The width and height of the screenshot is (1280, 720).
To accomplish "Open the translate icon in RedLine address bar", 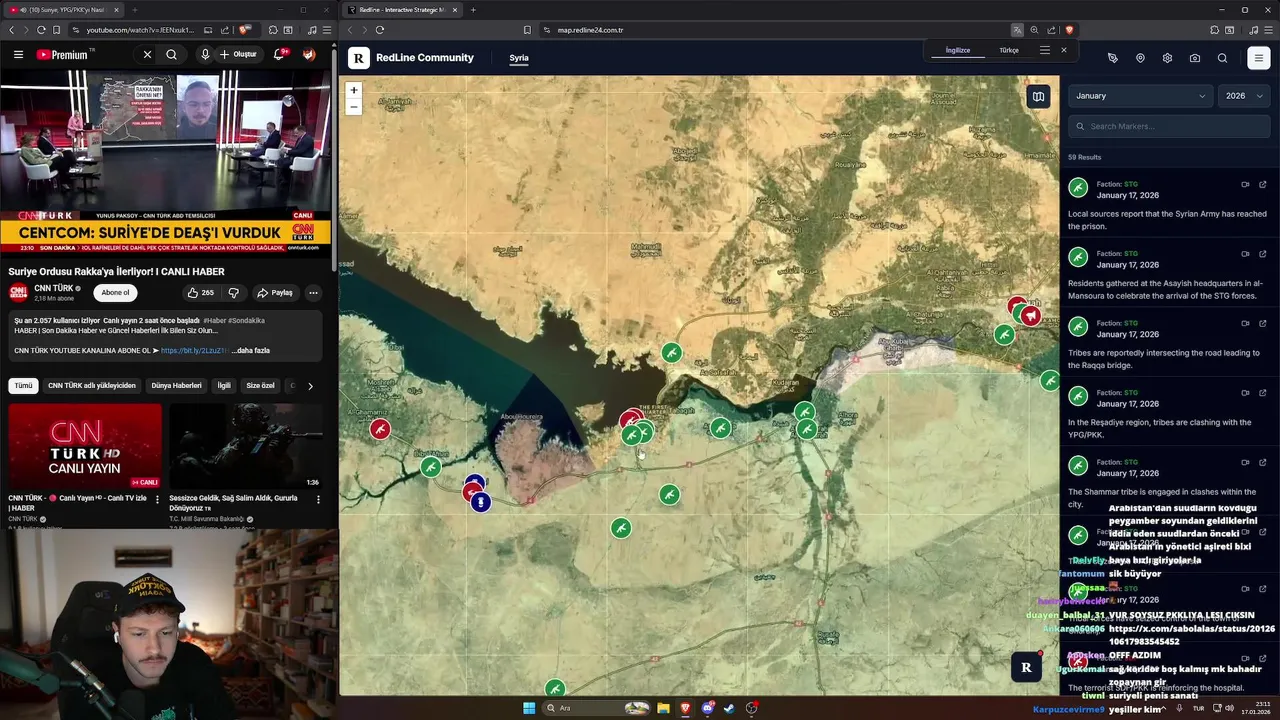I will point(1017,30).
